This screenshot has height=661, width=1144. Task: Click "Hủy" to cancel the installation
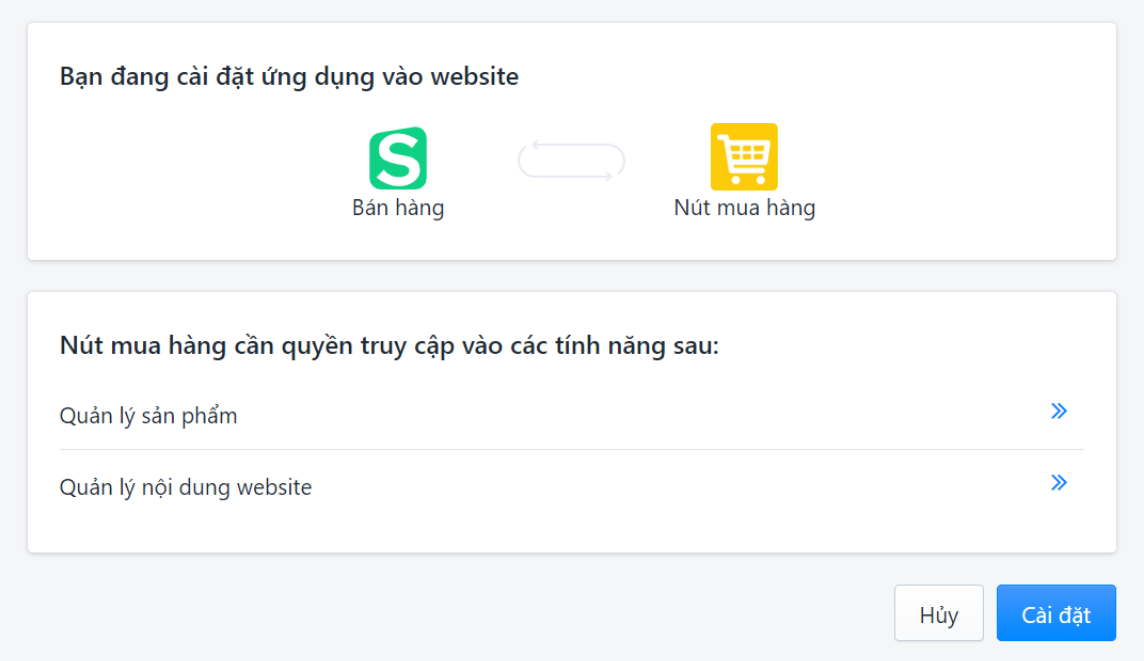[x=938, y=613]
